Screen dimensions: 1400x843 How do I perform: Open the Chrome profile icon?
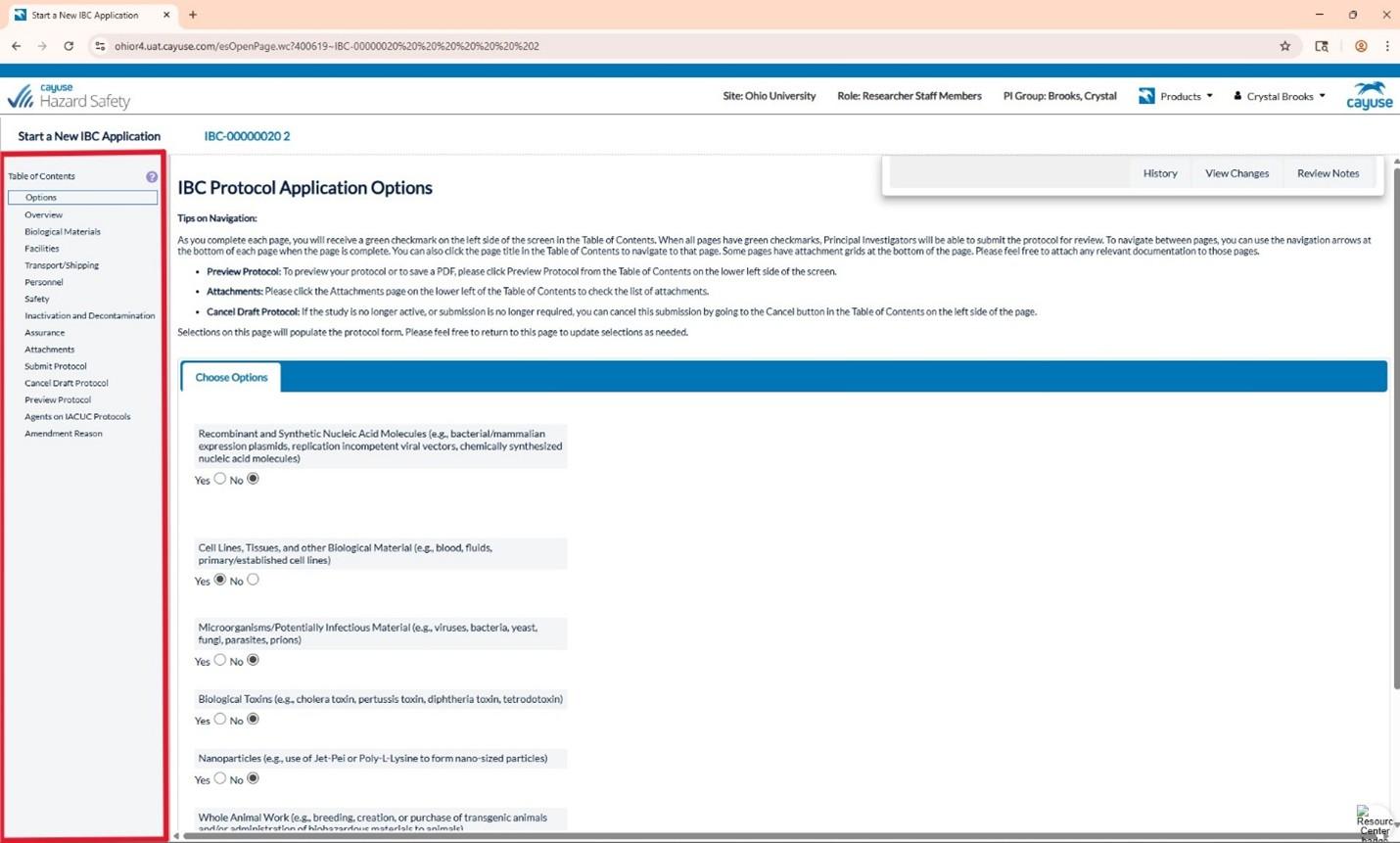1360,46
